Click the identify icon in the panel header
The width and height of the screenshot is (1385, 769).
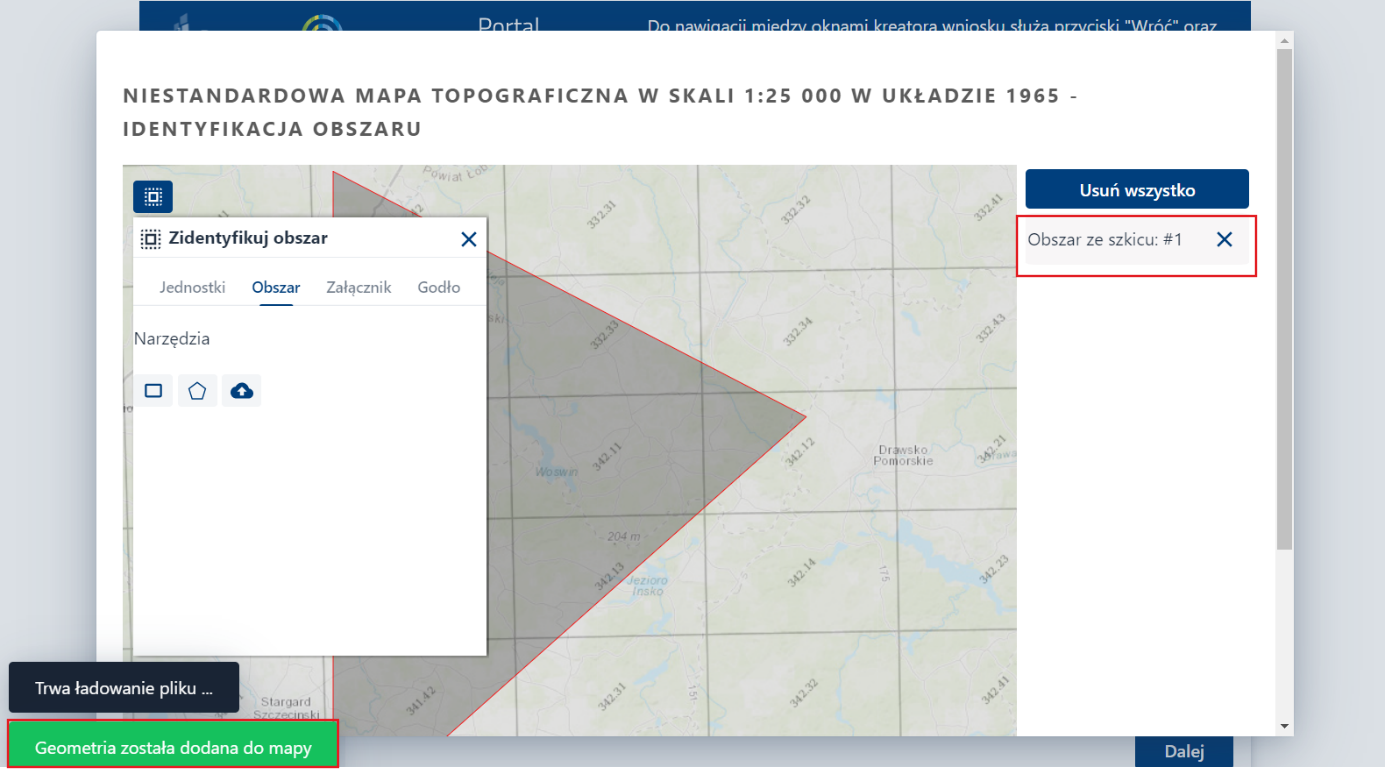click(x=149, y=238)
